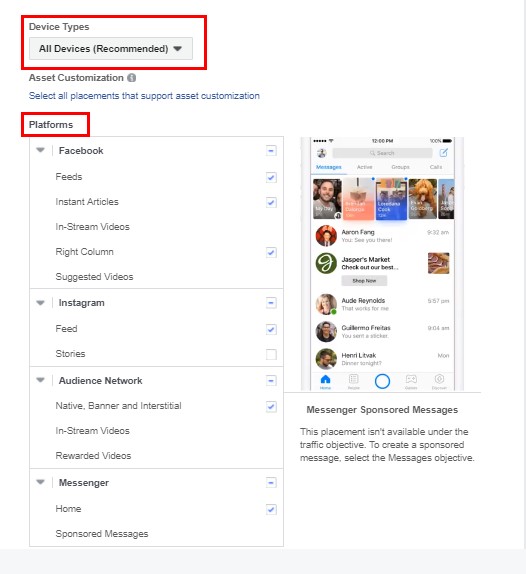
Task: Click the Suggested Videos row
Action: pyautogui.click(x=156, y=277)
